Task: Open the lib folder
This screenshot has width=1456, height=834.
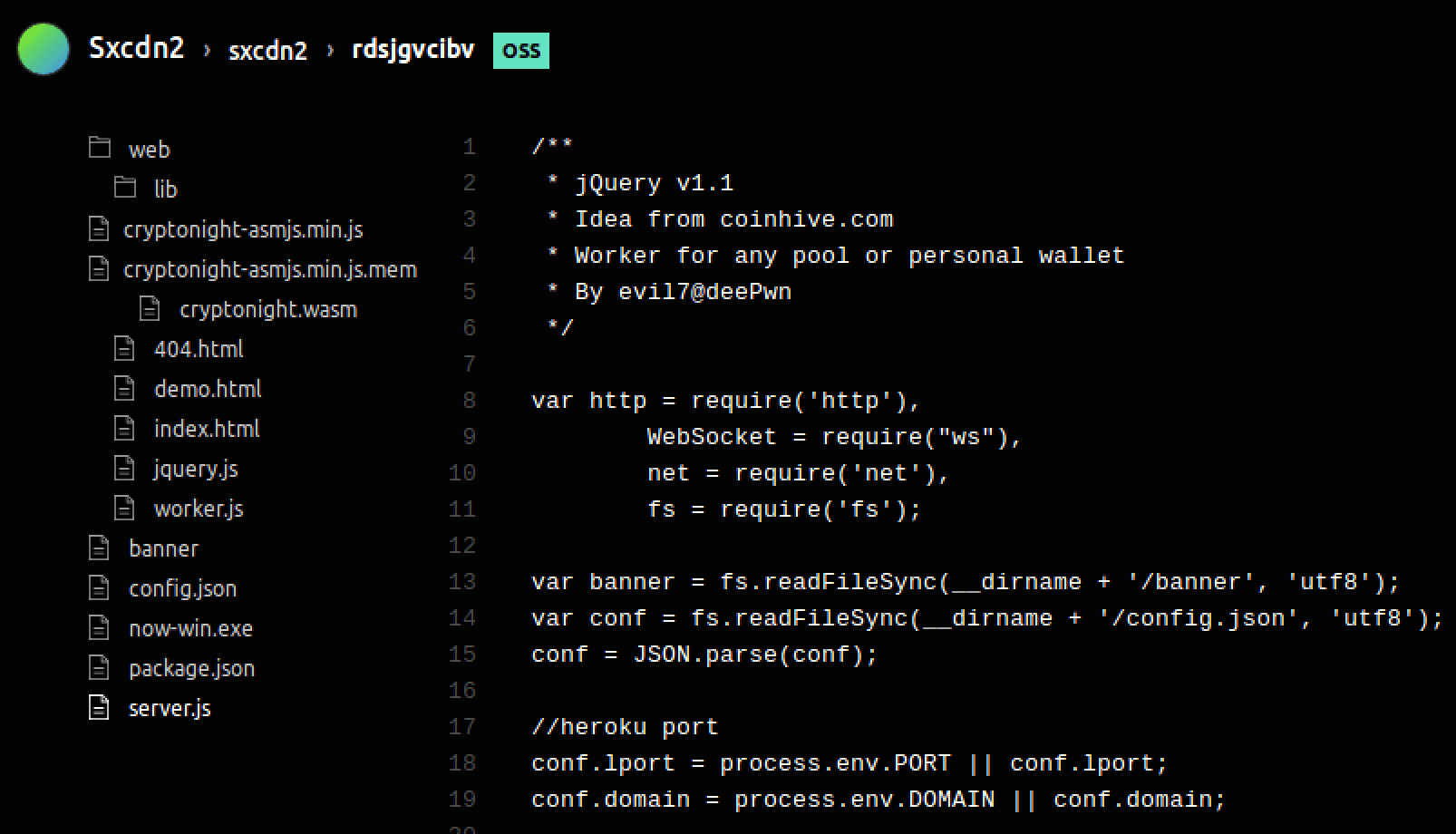Action: [166, 189]
